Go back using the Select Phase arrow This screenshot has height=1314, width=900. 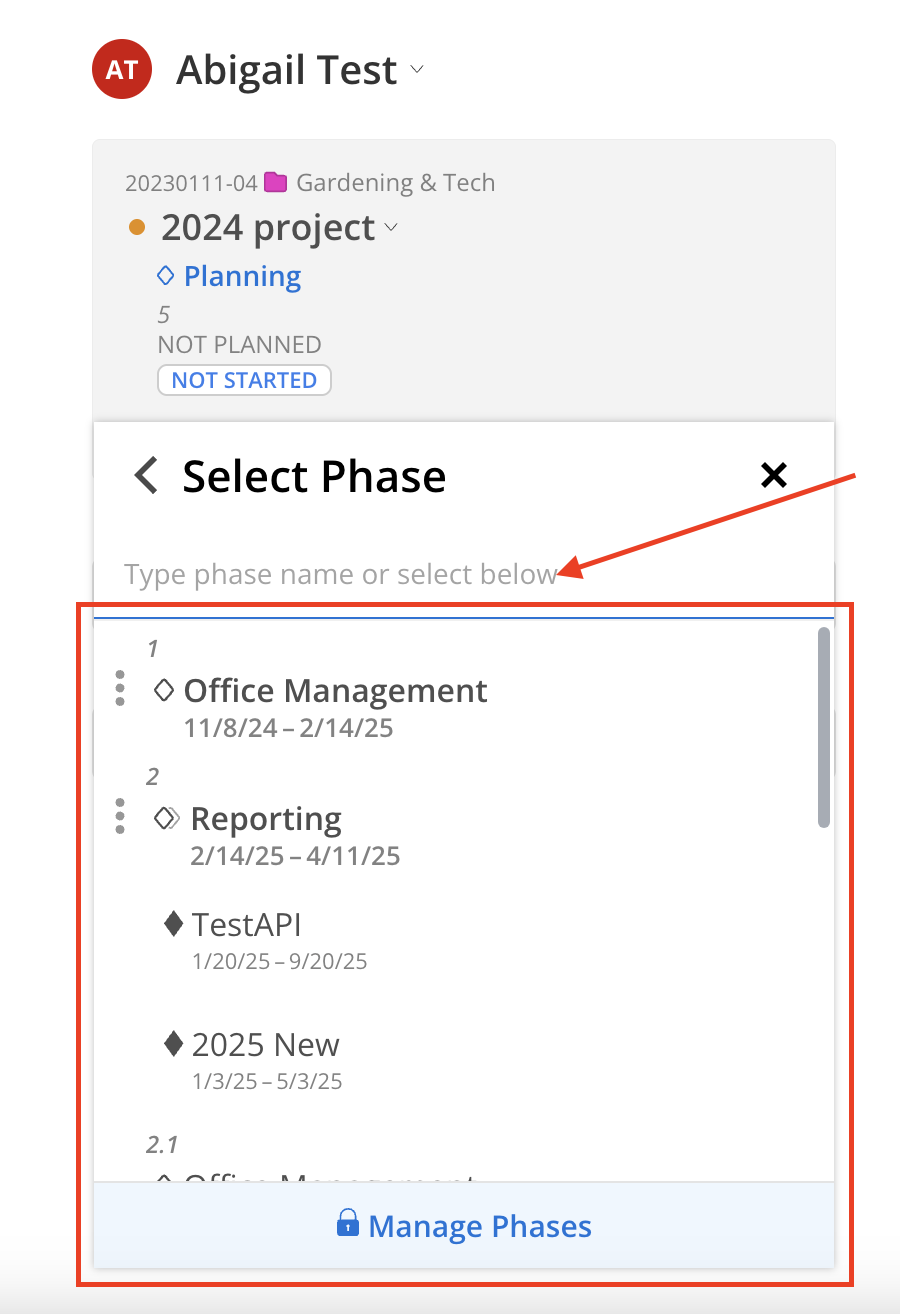coord(146,475)
